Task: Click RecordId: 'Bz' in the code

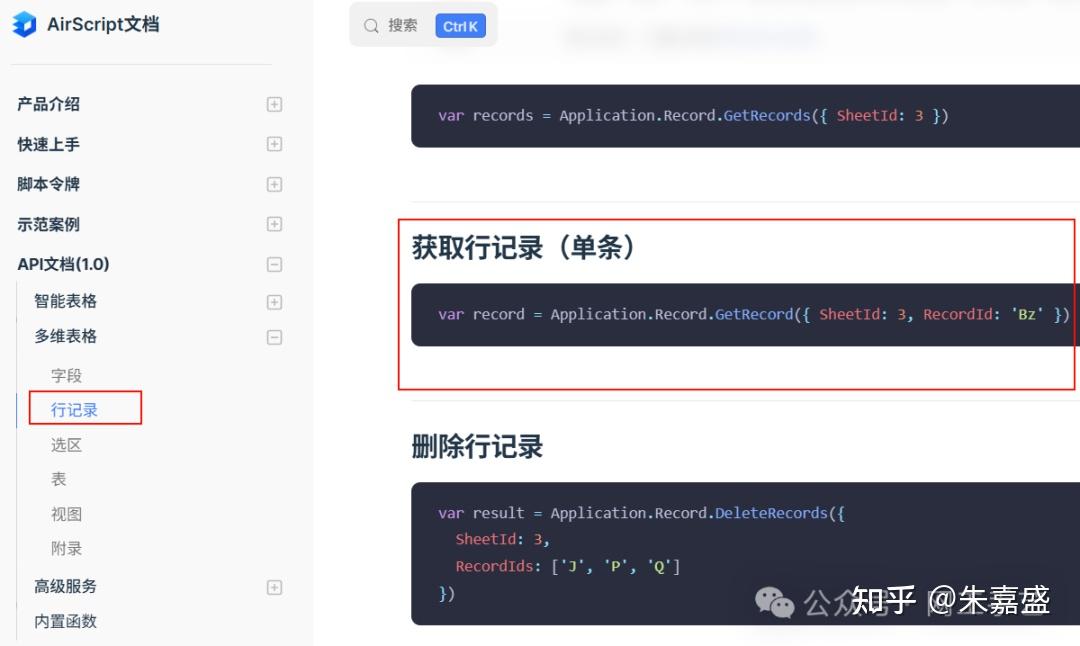Action: (983, 315)
